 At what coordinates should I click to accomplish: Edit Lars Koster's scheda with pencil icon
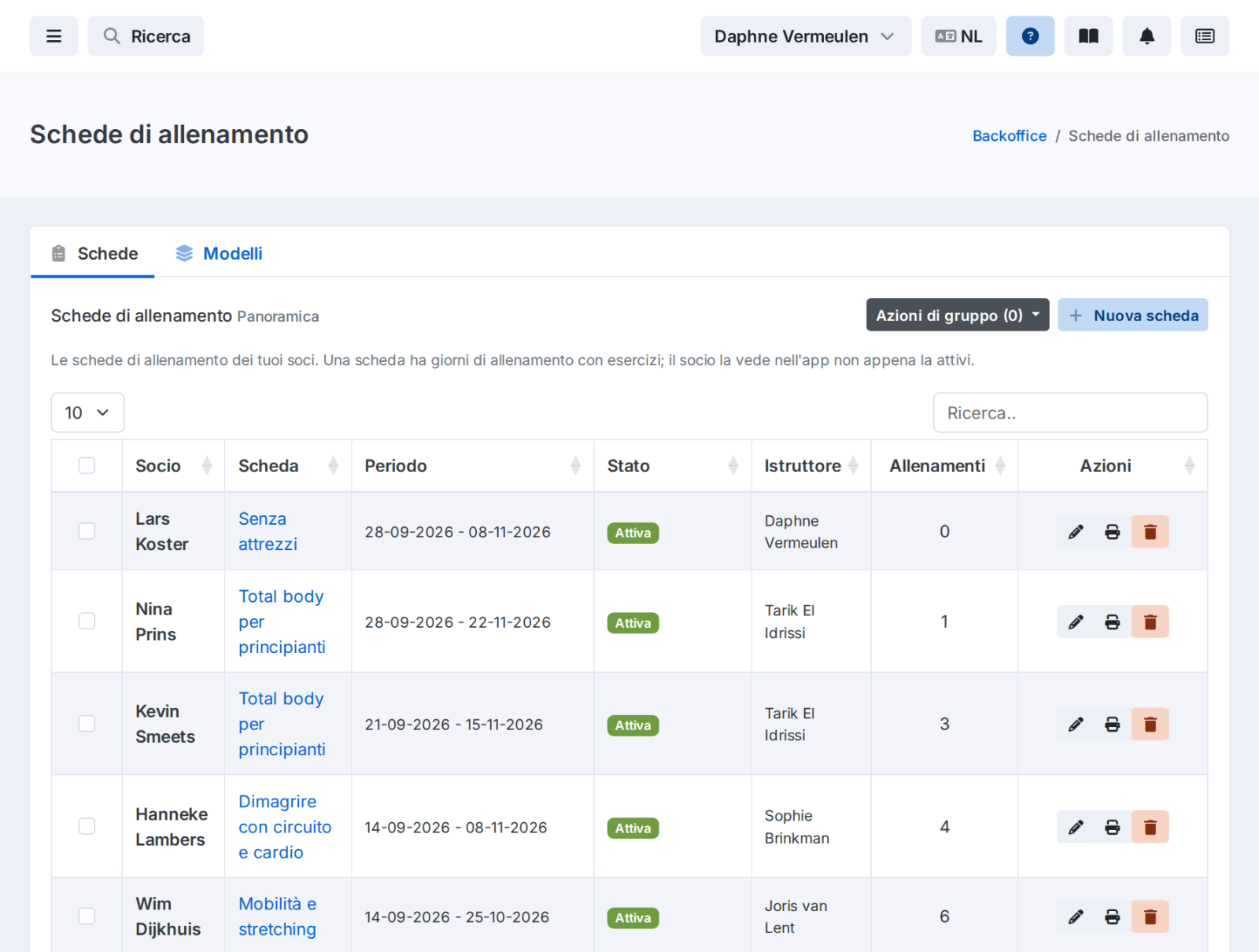point(1076,532)
